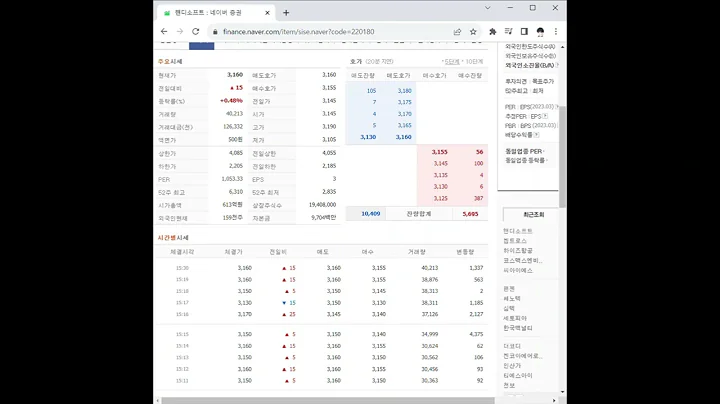
Task: Share this page from the address bar
Action: (x=457, y=32)
